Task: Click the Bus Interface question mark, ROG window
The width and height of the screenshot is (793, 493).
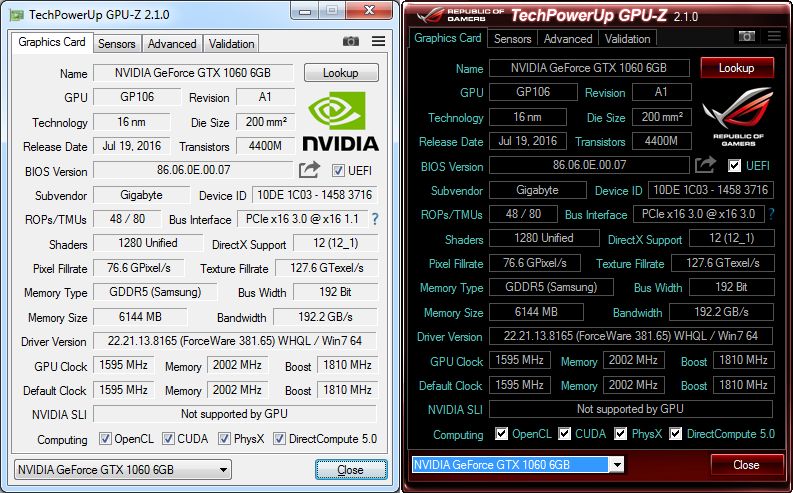Action: 771,214
